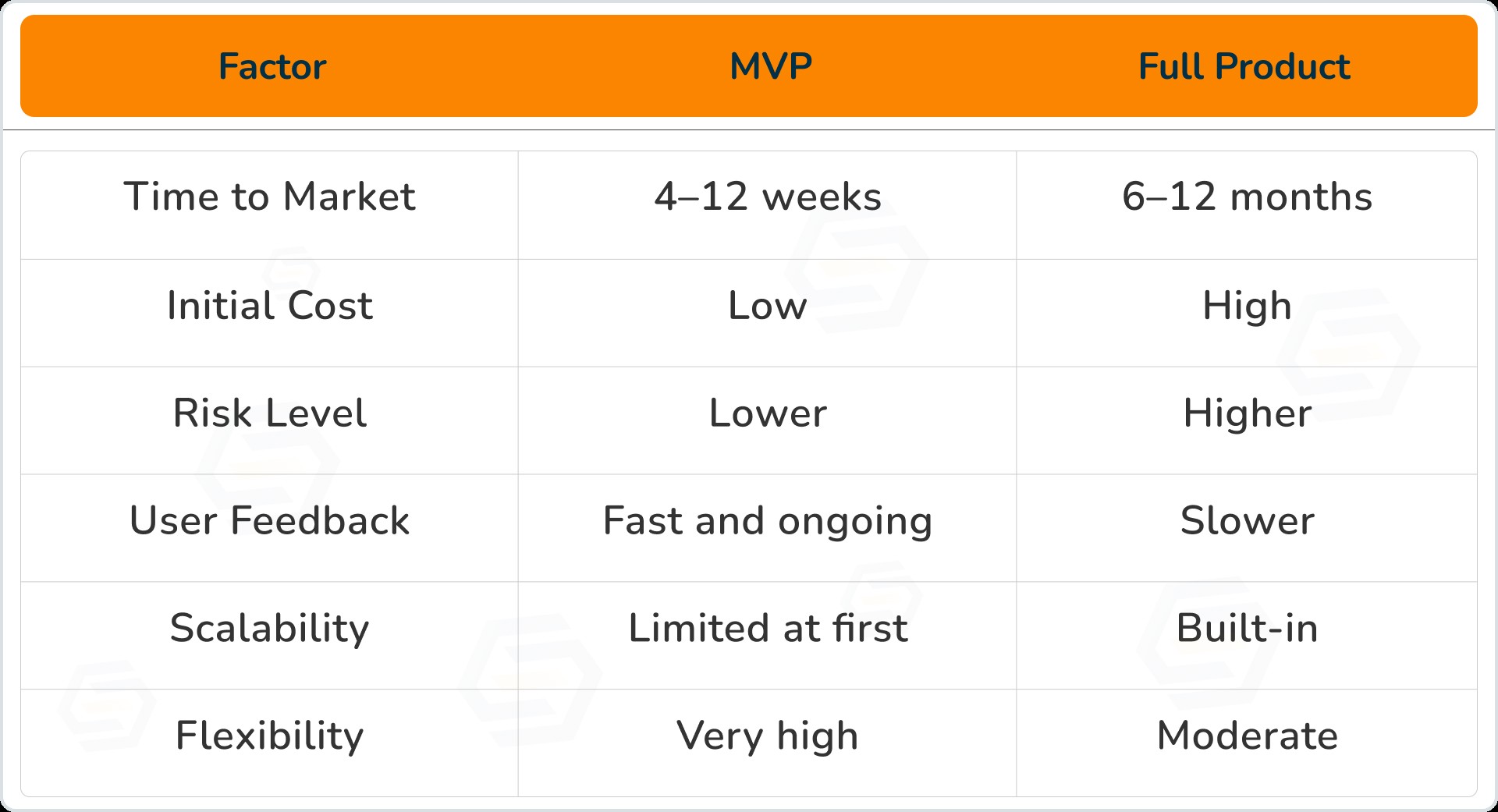Click the Factor column header

click(x=272, y=67)
